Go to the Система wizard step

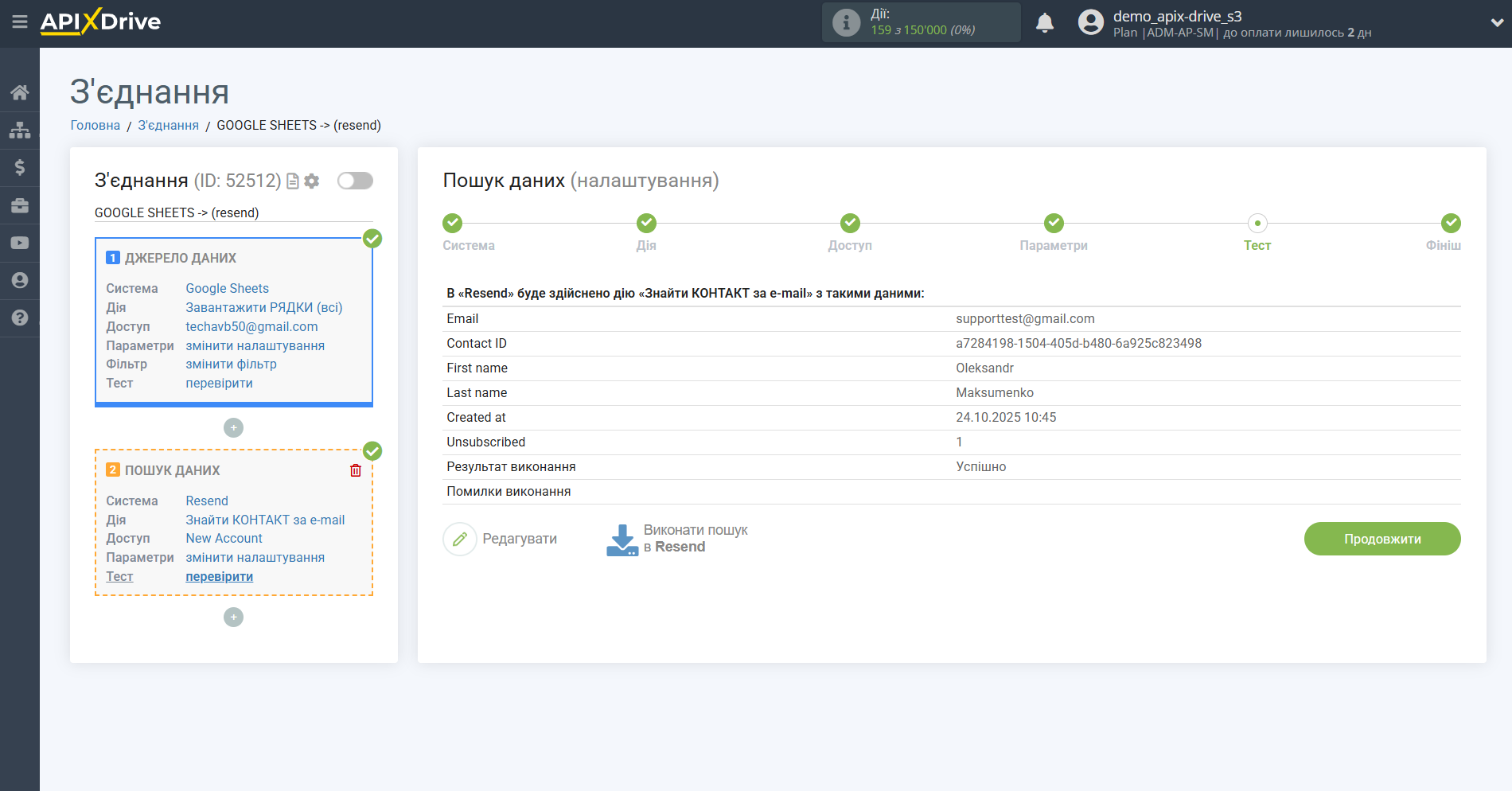[x=453, y=224]
